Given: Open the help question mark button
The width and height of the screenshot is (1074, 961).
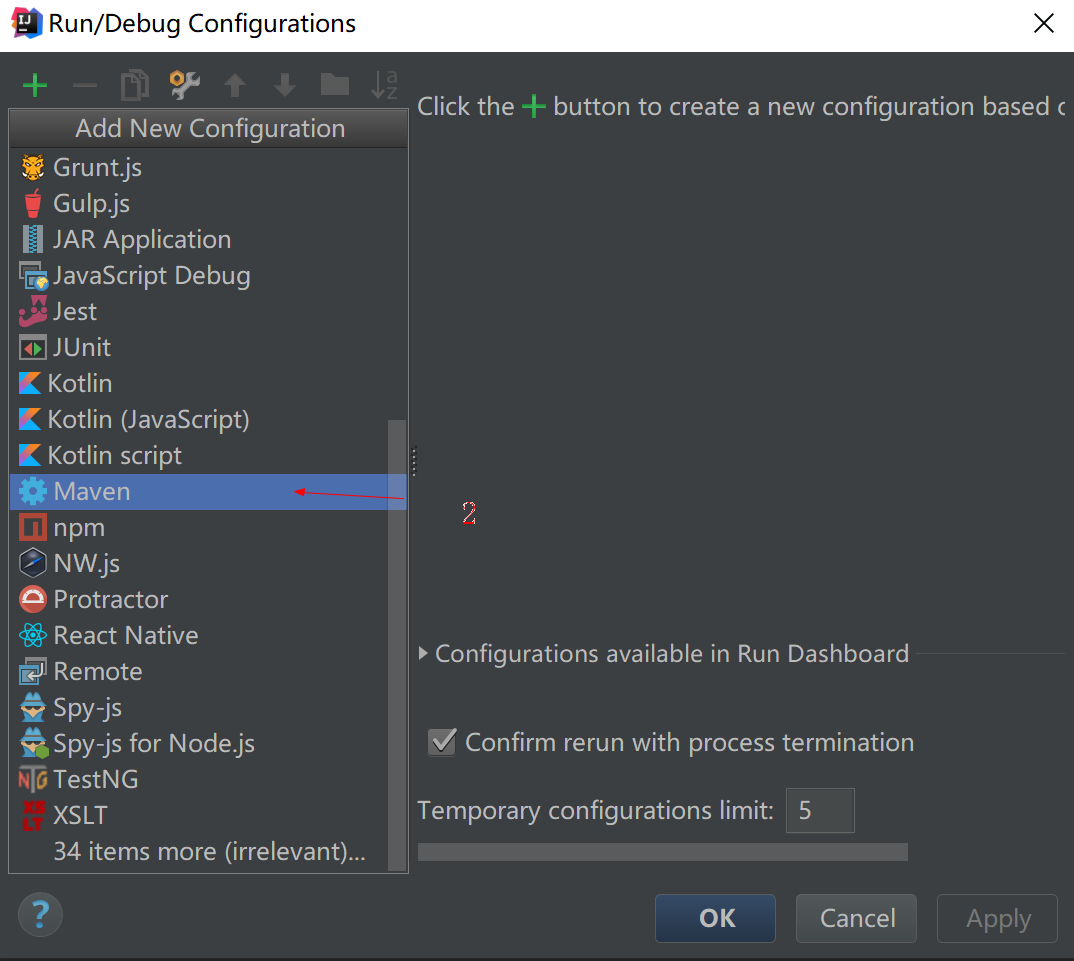Looking at the screenshot, I should [x=40, y=914].
